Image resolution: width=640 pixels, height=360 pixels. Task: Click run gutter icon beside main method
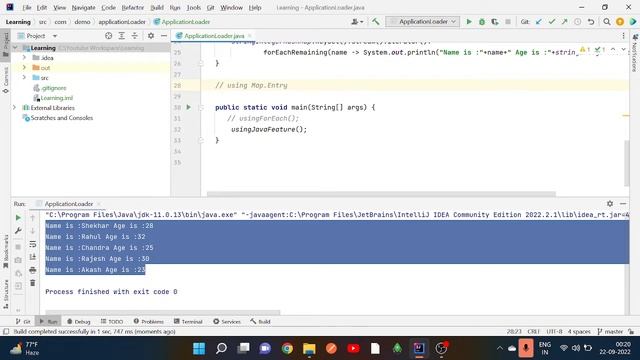189,107
